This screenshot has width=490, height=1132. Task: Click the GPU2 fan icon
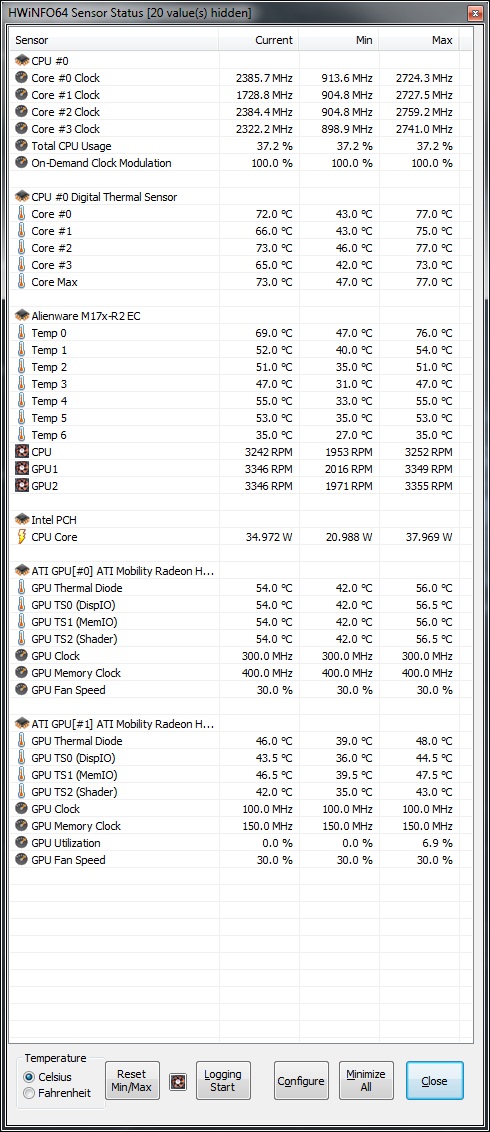(x=22, y=486)
